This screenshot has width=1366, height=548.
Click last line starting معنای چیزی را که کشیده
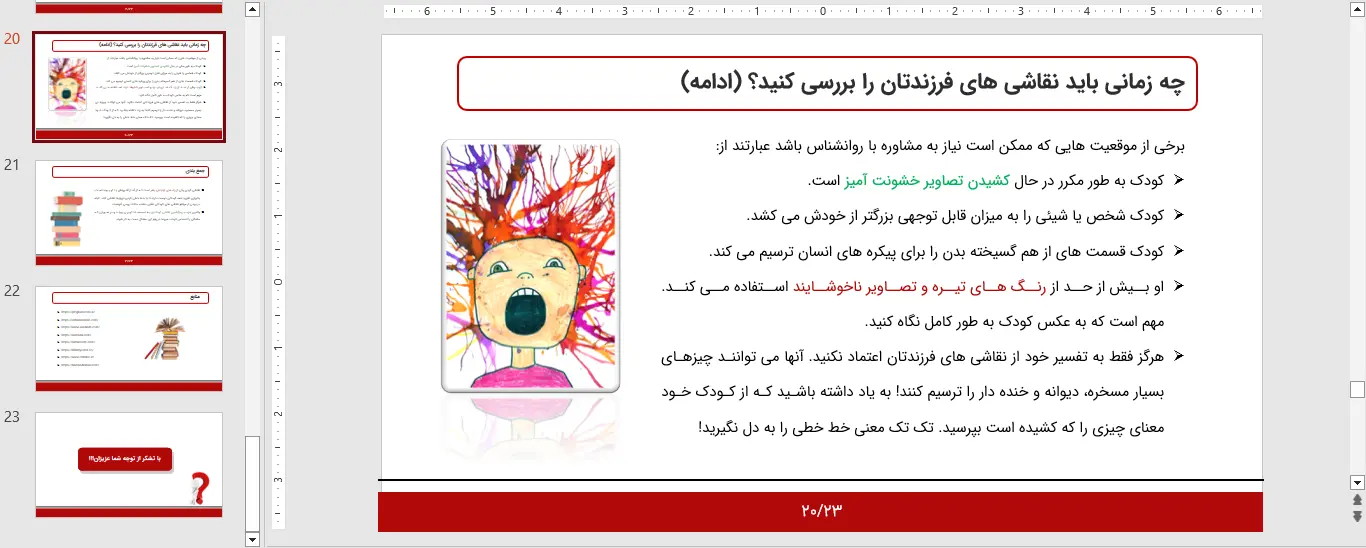(x=931, y=427)
